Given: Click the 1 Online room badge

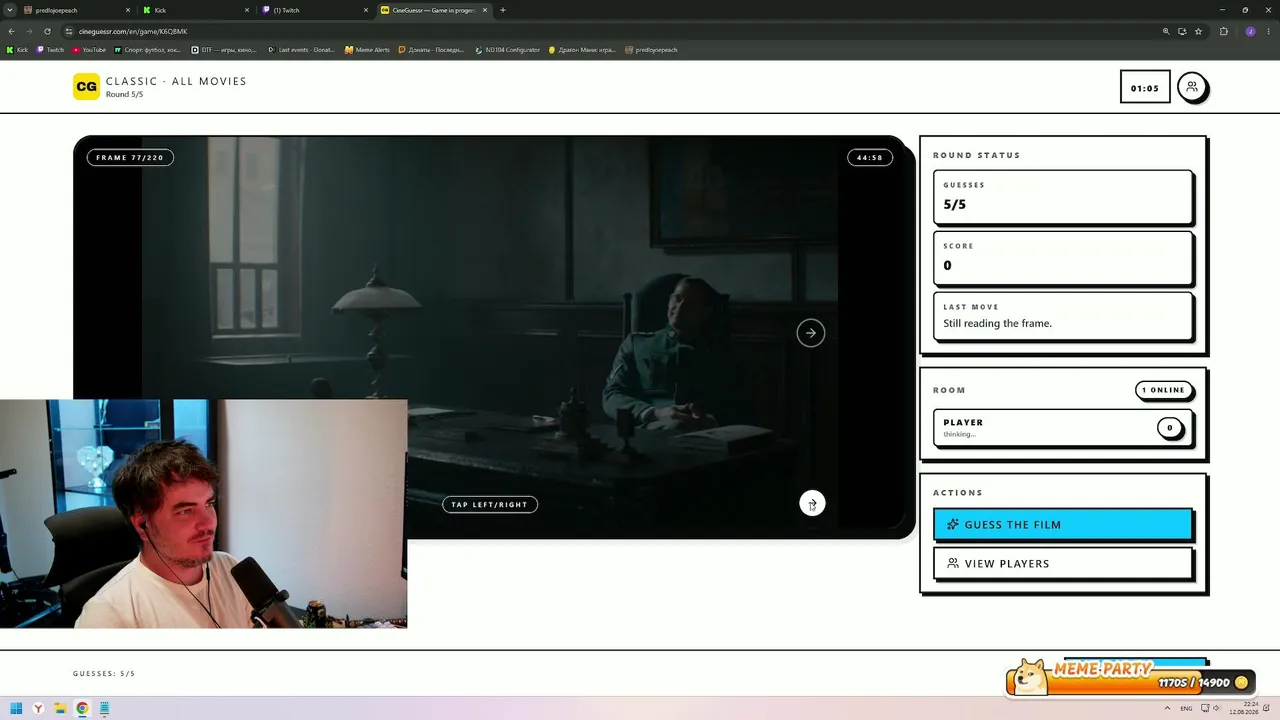Looking at the screenshot, I should (1164, 390).
